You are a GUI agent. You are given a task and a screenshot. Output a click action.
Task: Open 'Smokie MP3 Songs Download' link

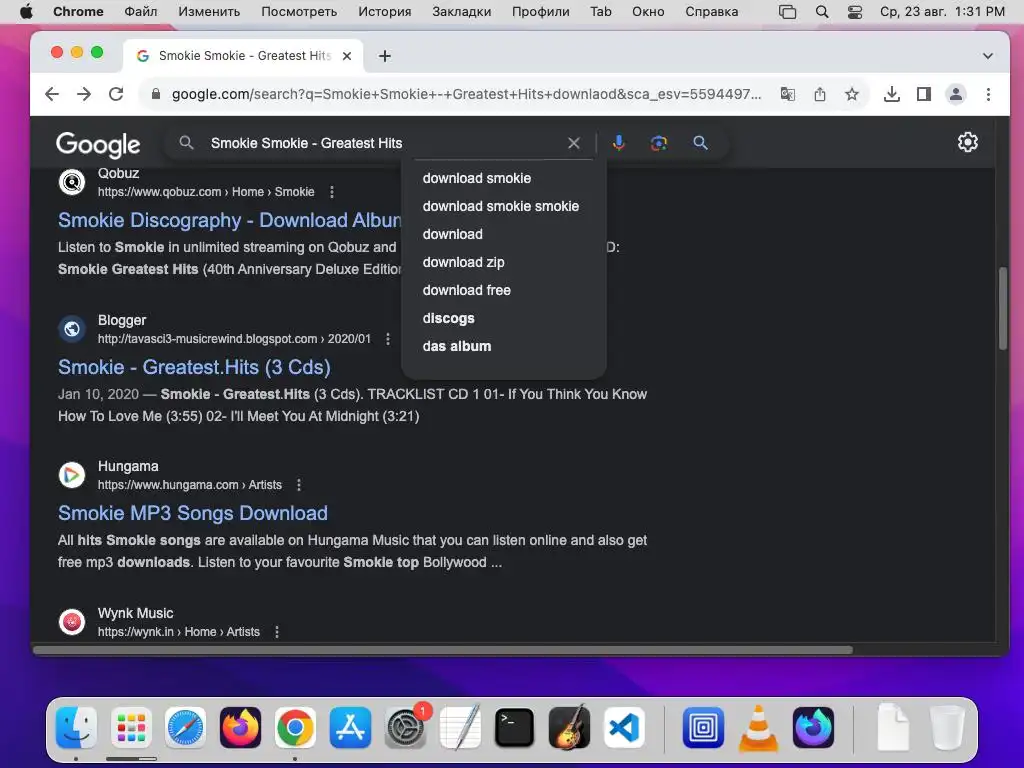pos(193,513)
